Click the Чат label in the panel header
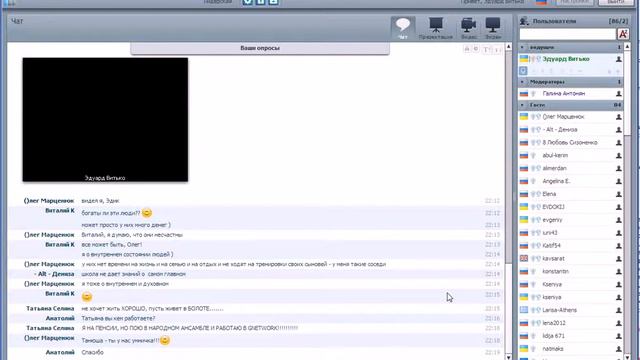Viewport: 640px width, 360px height. point(17,21)
